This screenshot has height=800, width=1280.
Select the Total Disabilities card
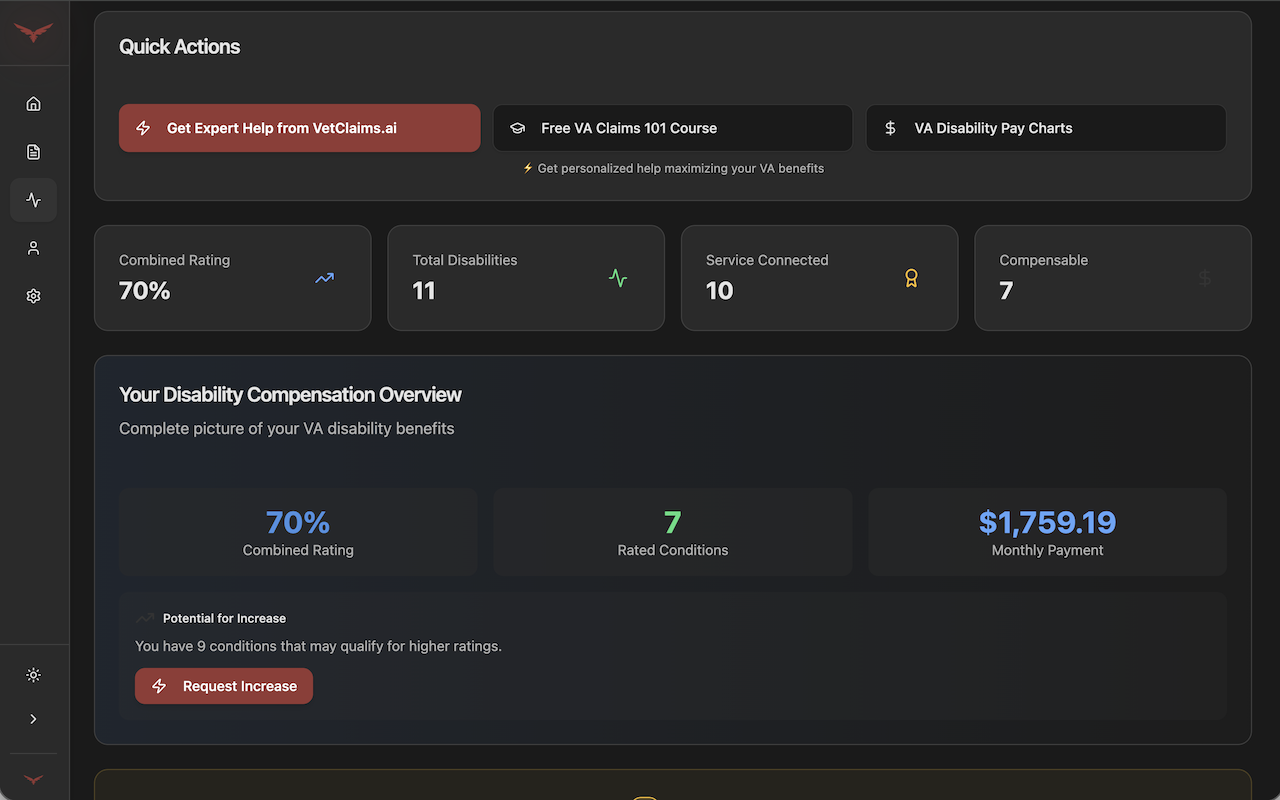[525, 278]
